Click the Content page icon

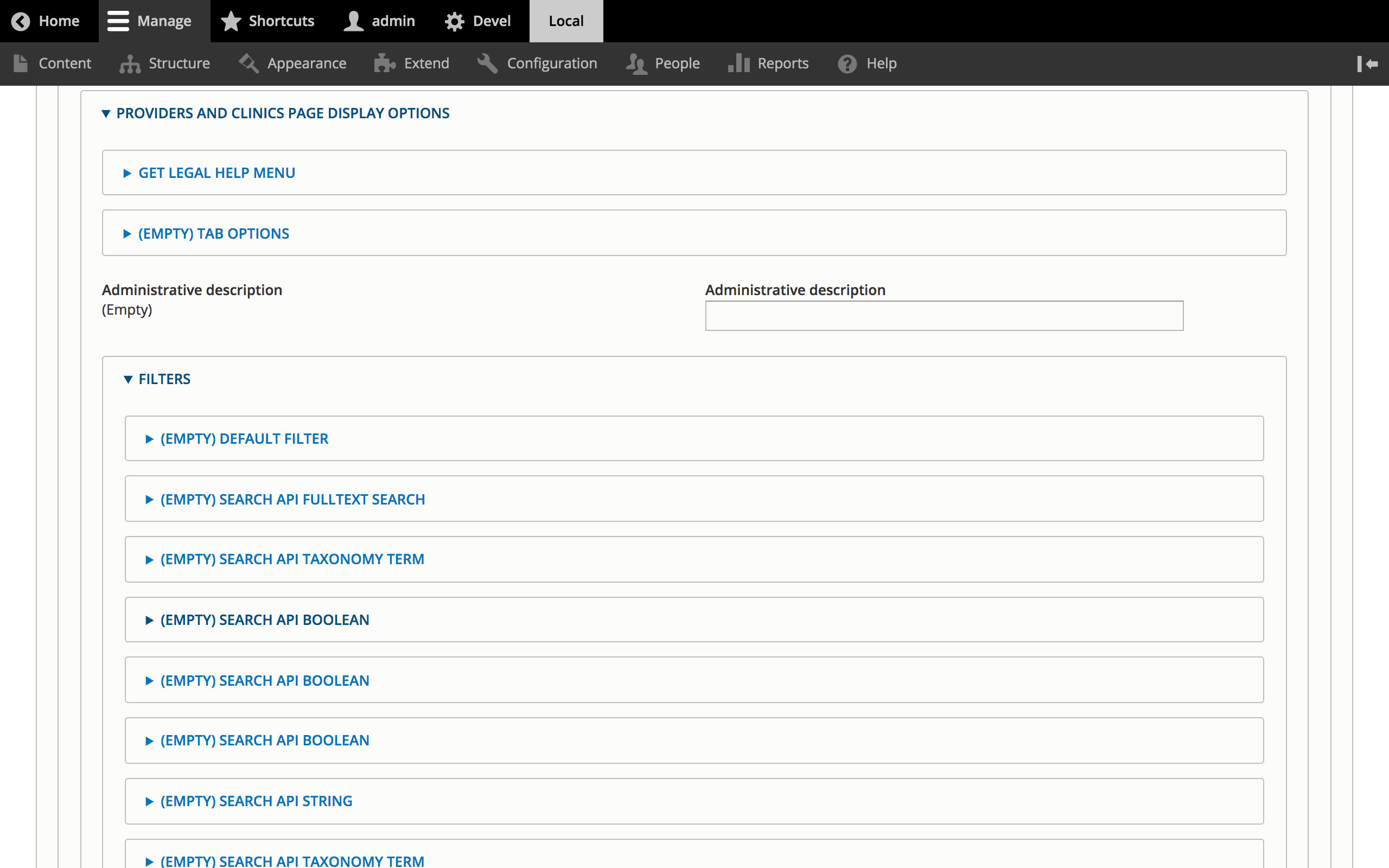pyautogui.click(x=19, y=63)
